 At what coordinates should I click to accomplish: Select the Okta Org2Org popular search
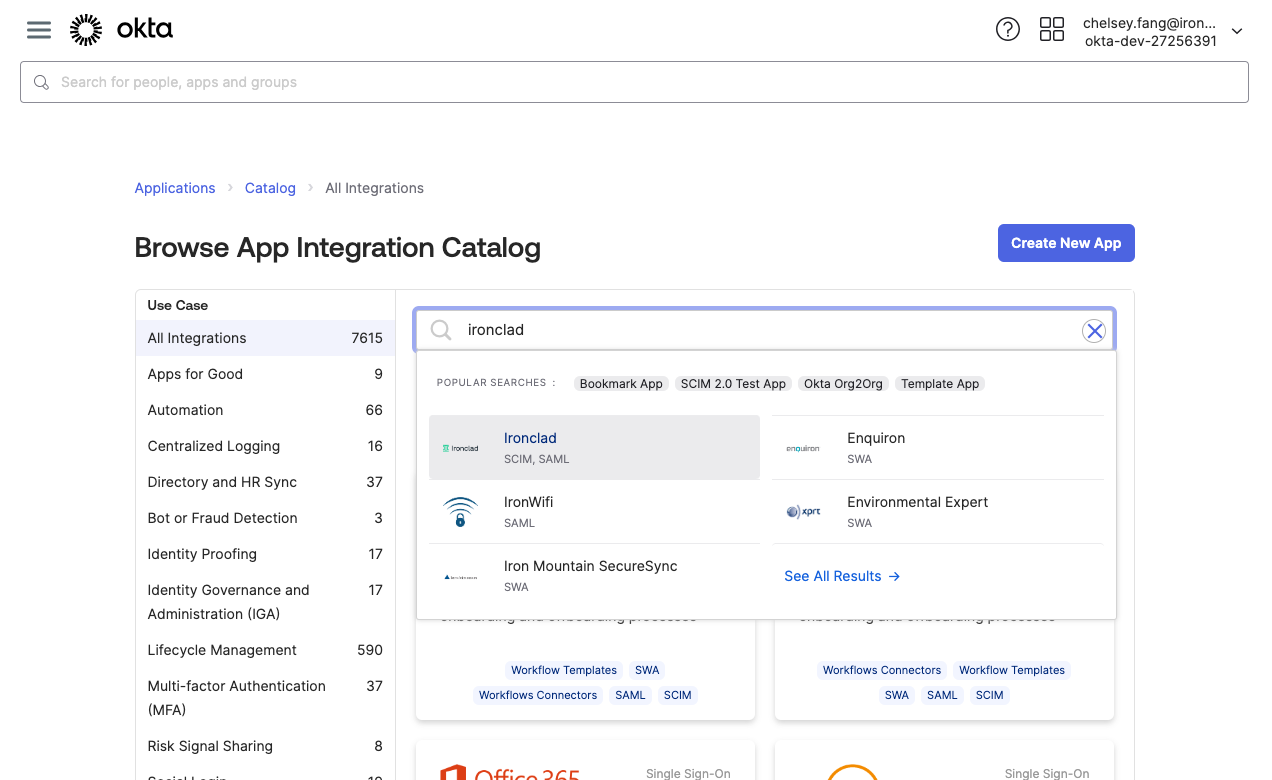click(x=843, y=384)
